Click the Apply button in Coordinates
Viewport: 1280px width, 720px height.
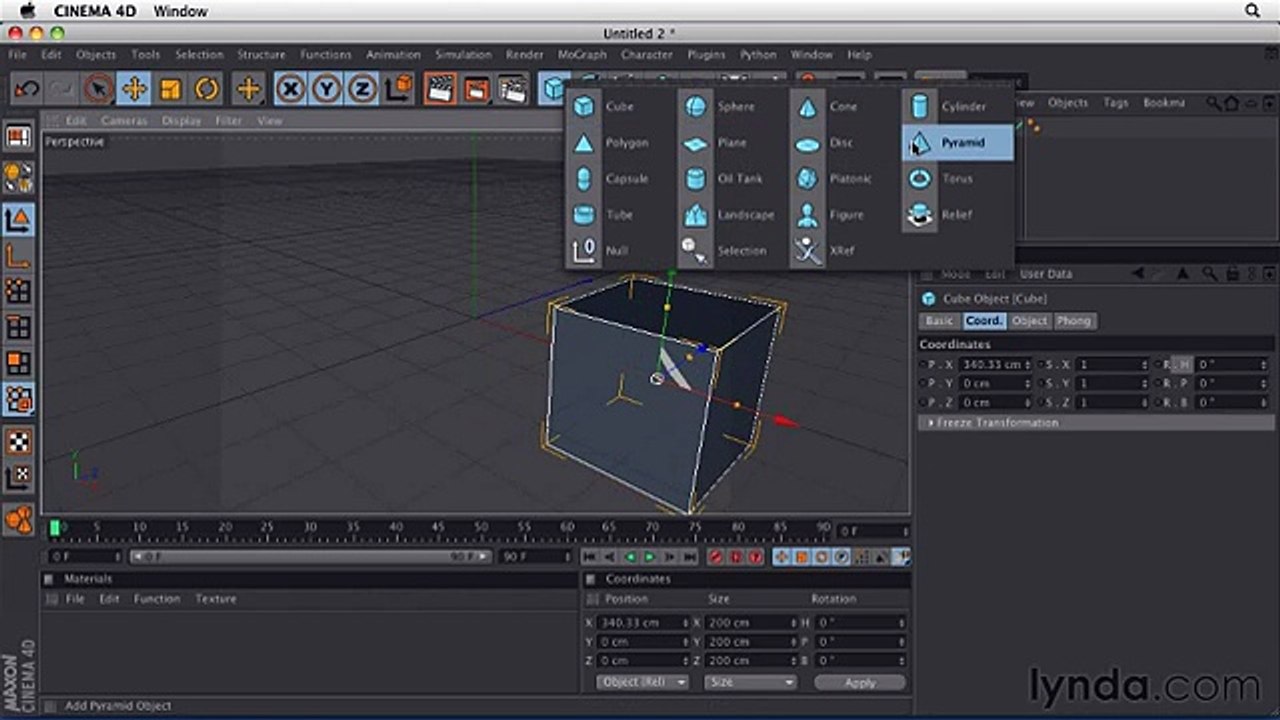(x=860, y=683)
